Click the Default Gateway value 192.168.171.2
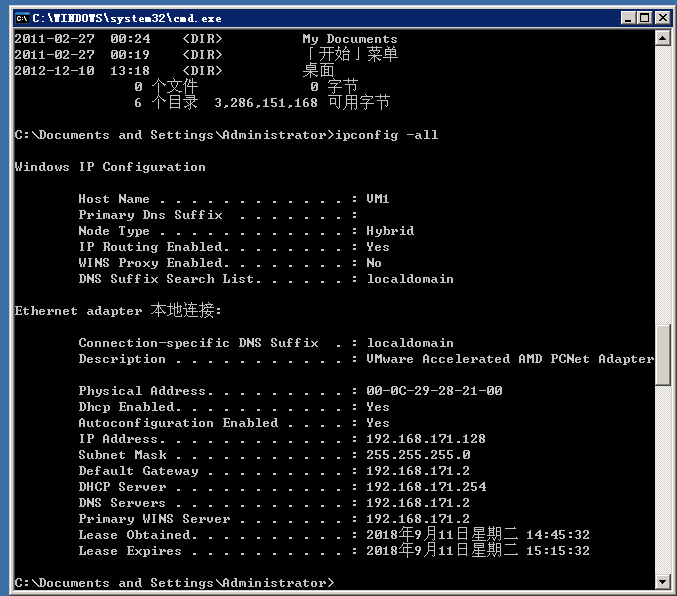The height and width of the screenshot is (596, 677). [418, 471]
